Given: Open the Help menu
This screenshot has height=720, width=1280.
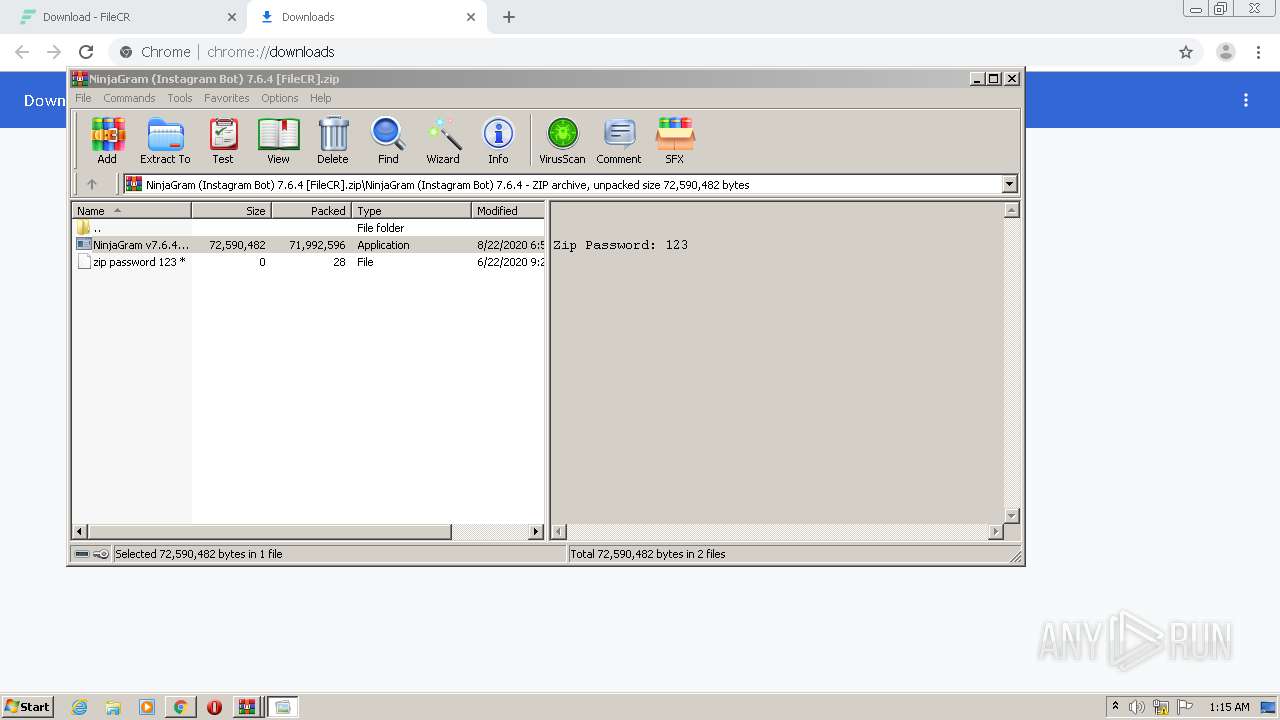Looking at the screenshot, I should 320,98.
